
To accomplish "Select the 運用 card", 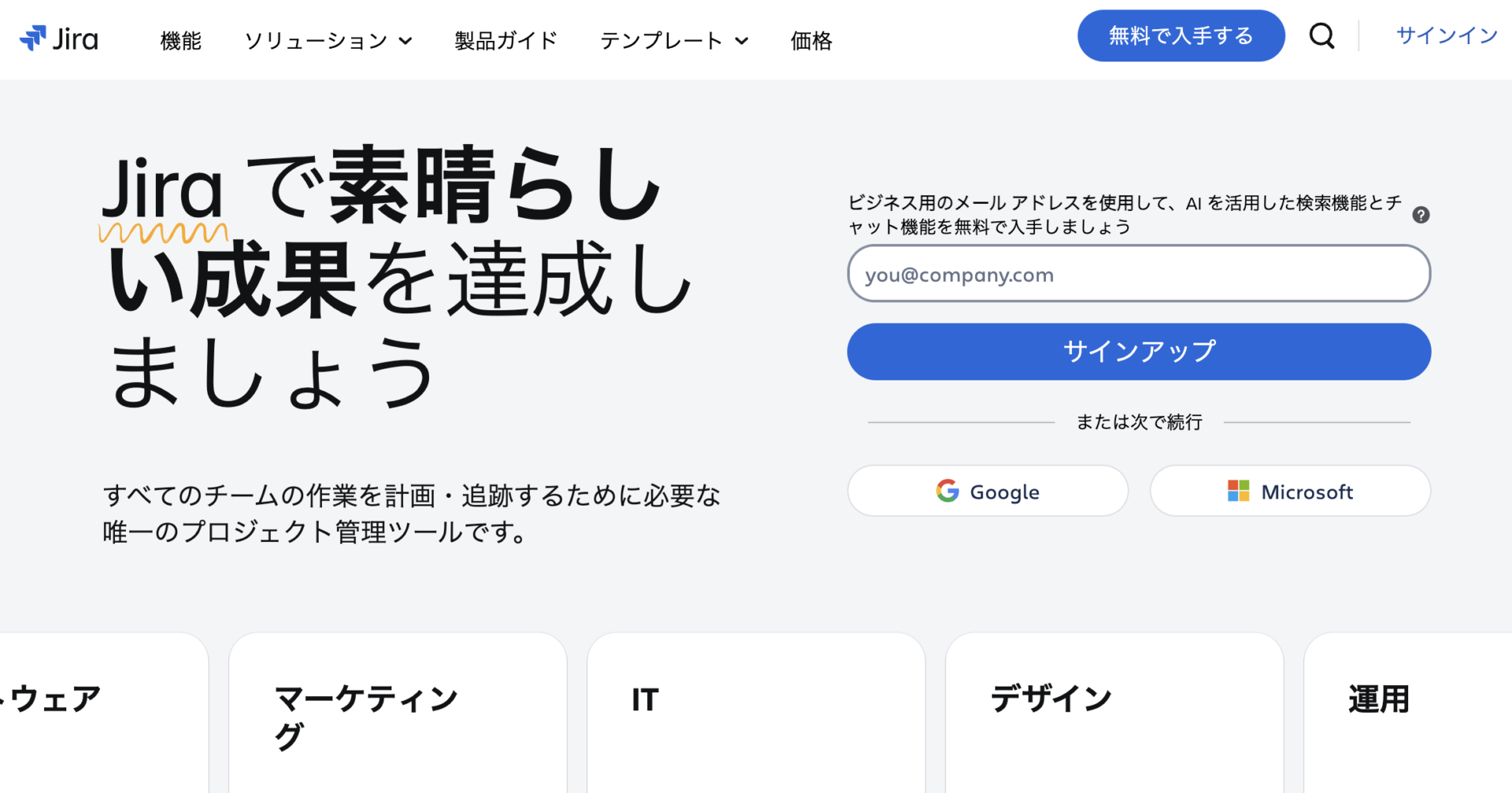I will (1408, 713).
